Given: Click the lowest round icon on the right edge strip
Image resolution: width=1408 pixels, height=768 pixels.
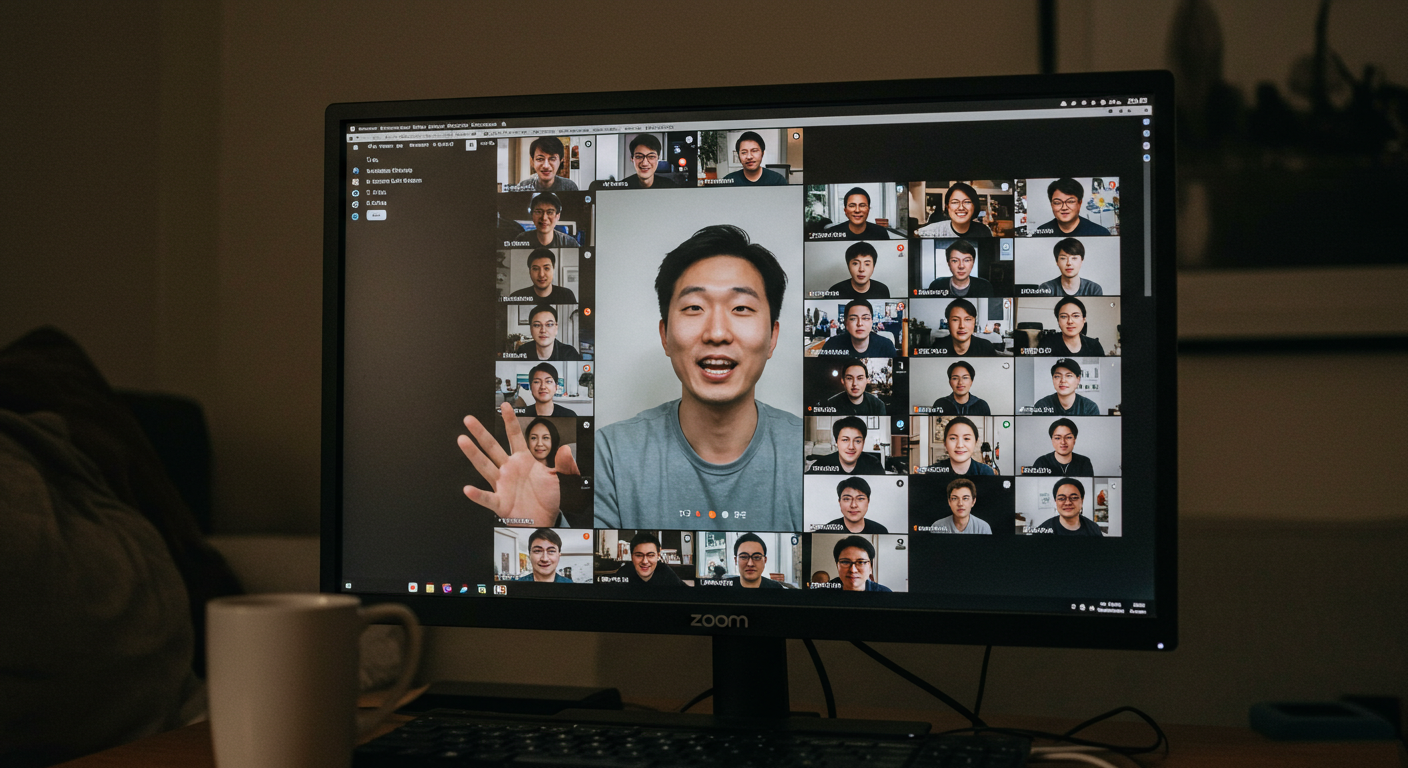Looking at the screenshot, I should 1146,158.
